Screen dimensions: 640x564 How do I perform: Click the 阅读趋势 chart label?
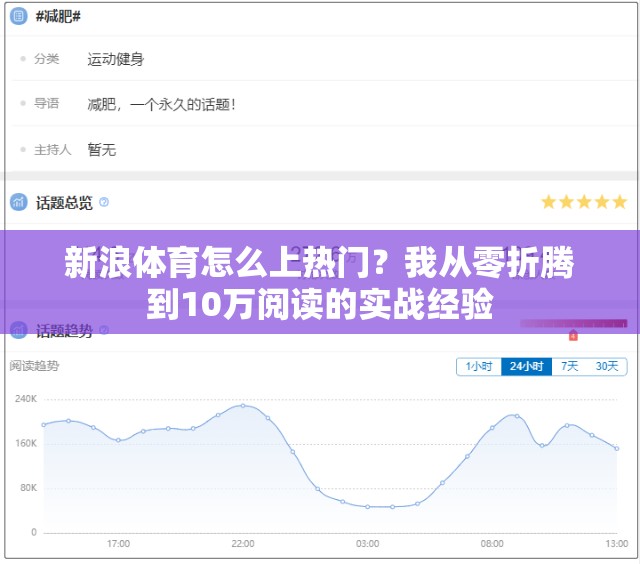point(34,366)
